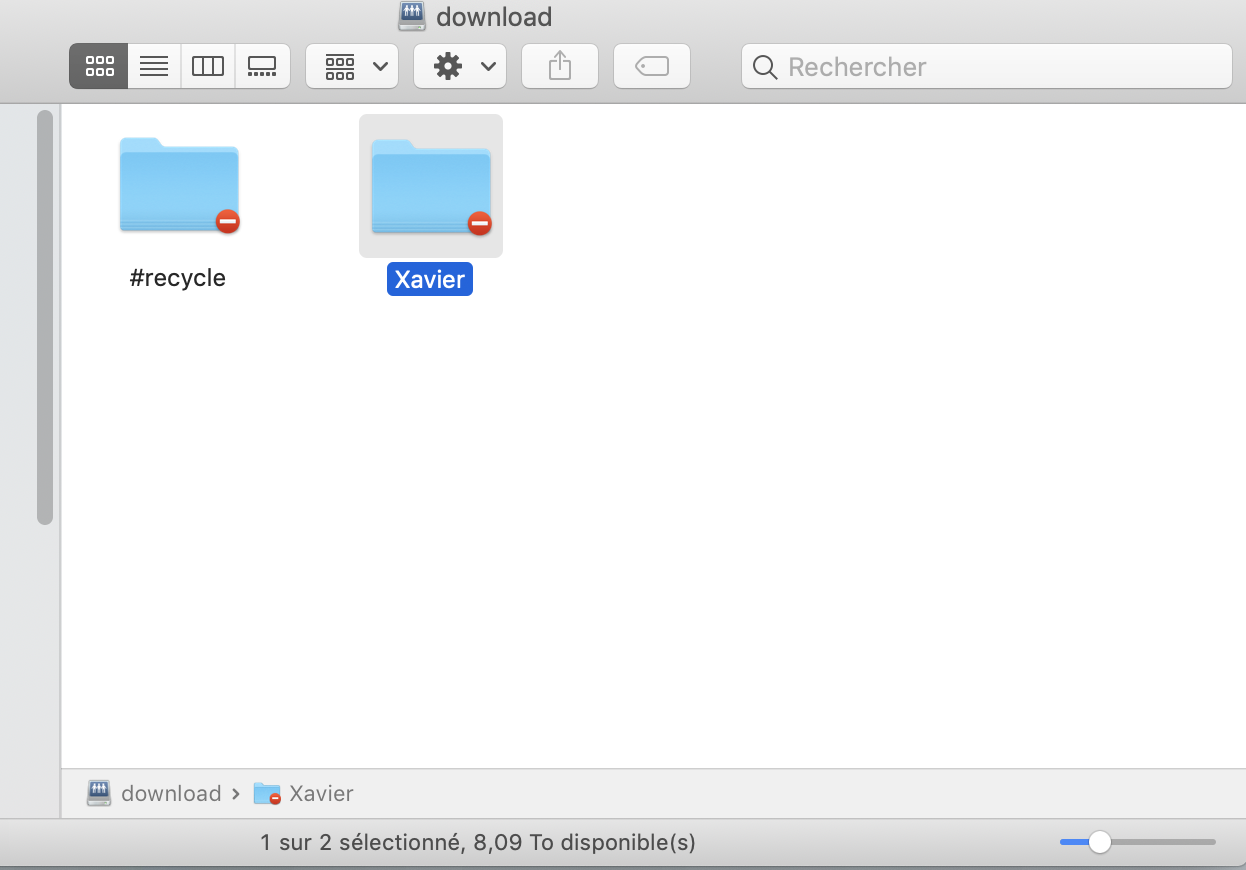Click the #recycle folder name label
This screenshot has height=870, width=1246.
coord(178,278)
